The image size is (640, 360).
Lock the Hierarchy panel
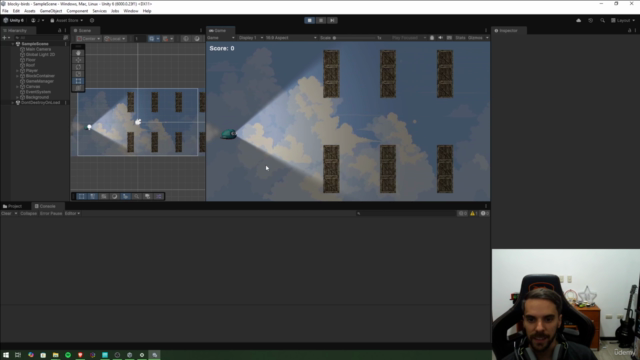coord(60,31)
